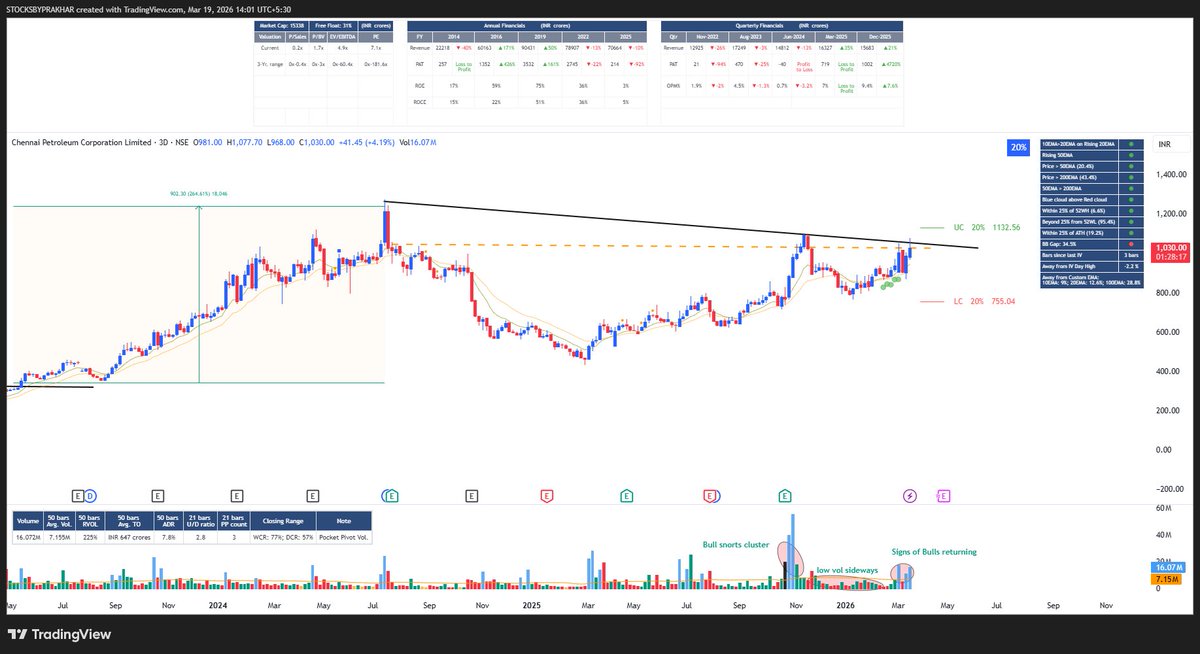Click teal earnings marker left of Nov 2025
Screen dimensions: 1200x654
(x=786, y=495)
